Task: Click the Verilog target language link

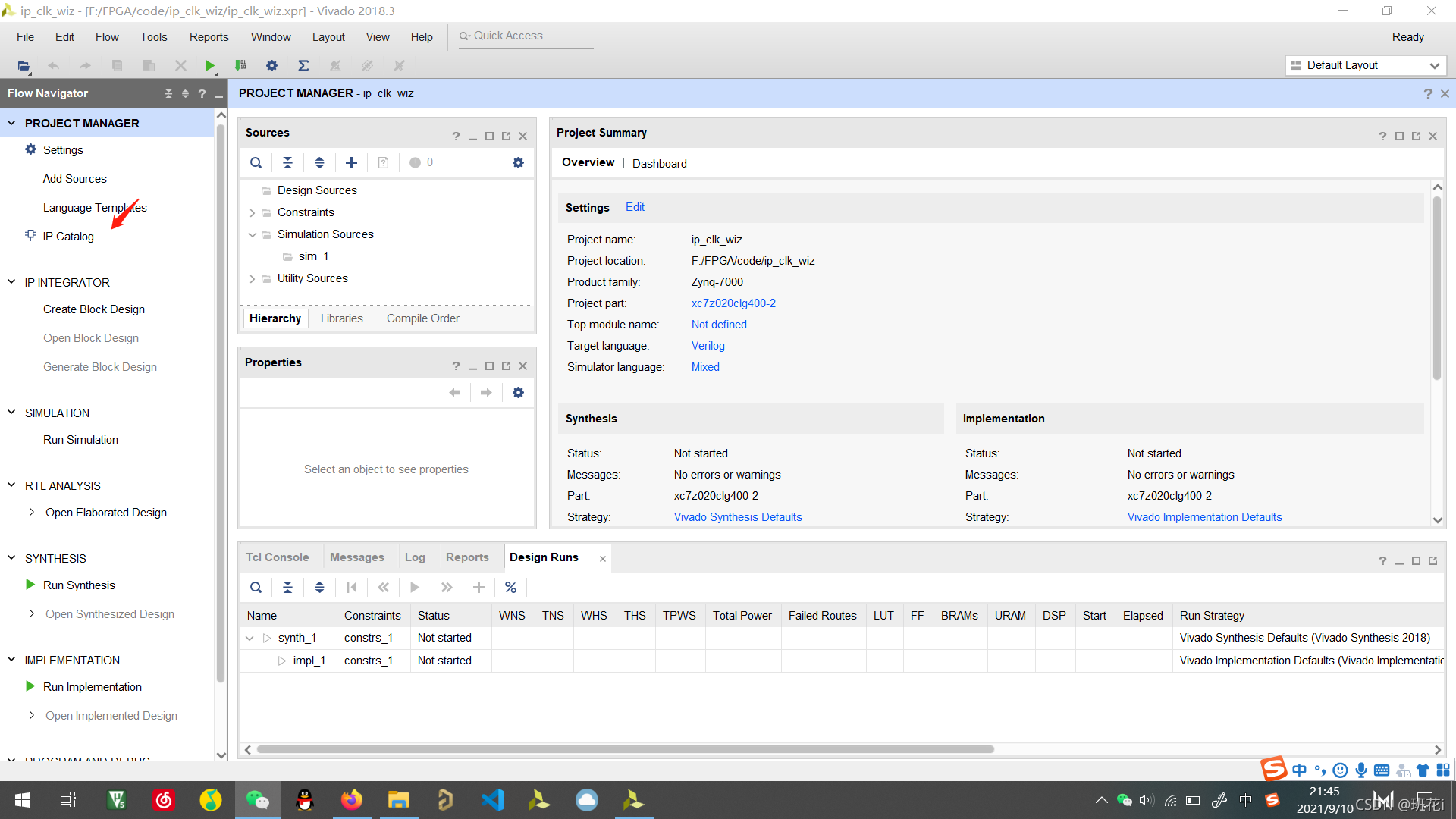Action: [x=708, y=346]
